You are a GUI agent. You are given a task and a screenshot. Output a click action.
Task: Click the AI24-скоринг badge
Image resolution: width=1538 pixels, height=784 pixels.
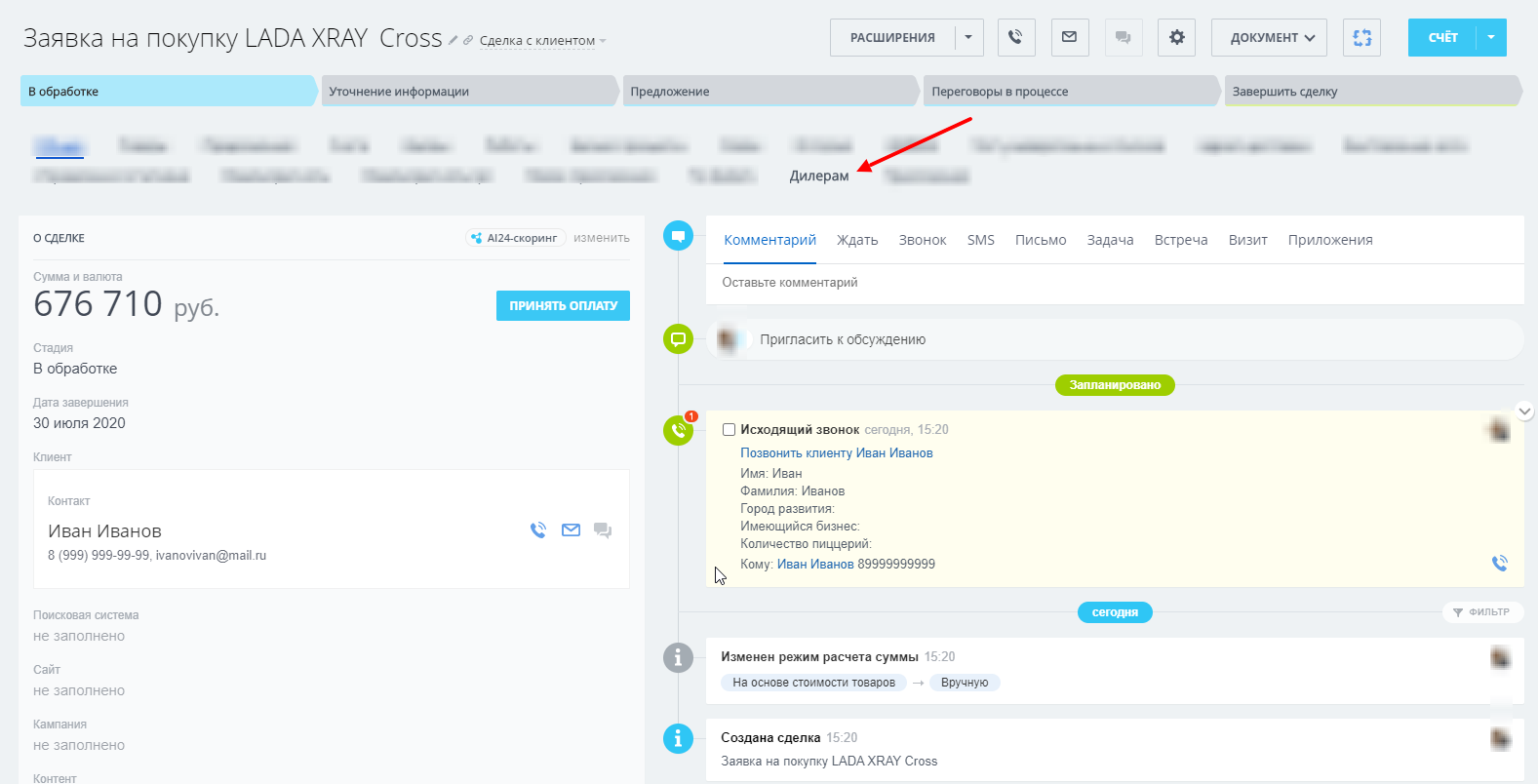pos(515,238)
